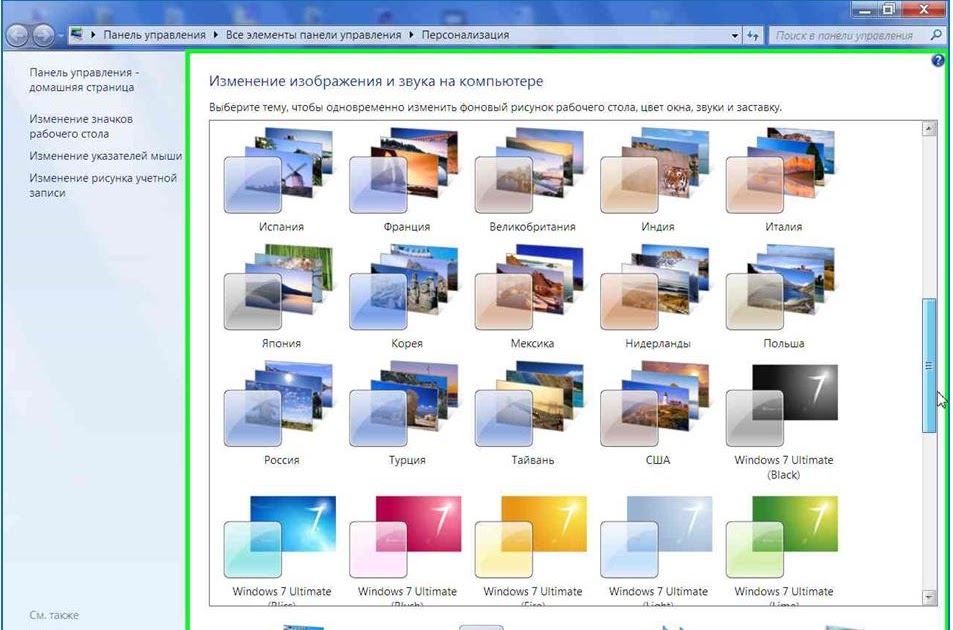The height and width of the screenshot is (630, 953).
Task: Open Изменение значков рабочего стола link
Action: pyautogui.click(x=81, y=126)
